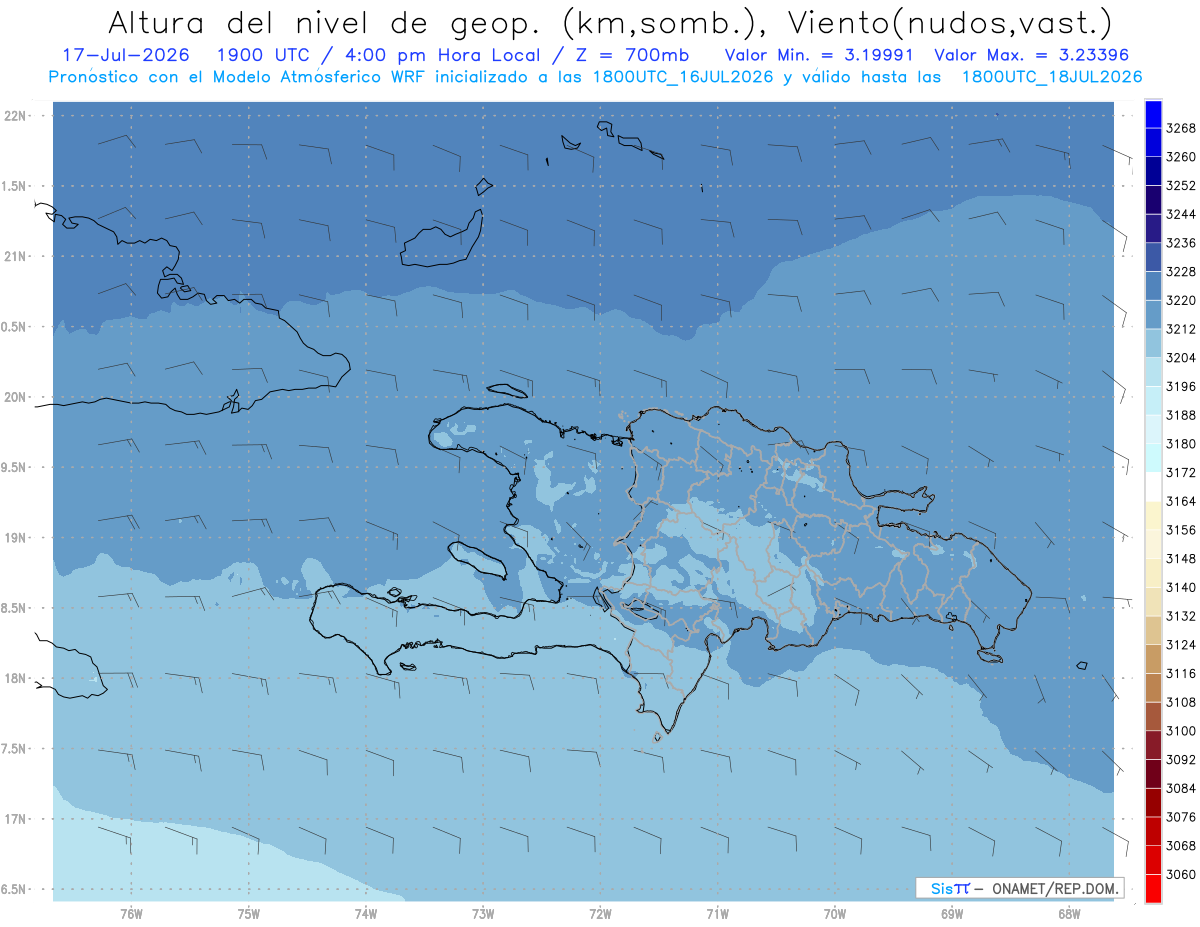The height and width of the screenshot is (927, 1200).
Task: Click the colorbar value '3204'
Action: pyautogui.click(x=1181, y=358)
